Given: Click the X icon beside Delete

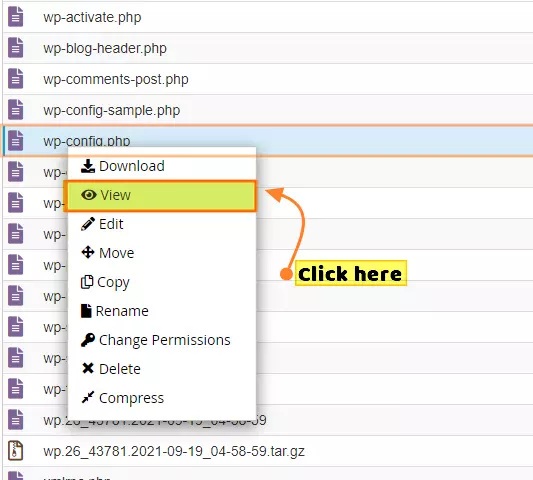Looking at the screenshot, I should [x=88, y=368].
